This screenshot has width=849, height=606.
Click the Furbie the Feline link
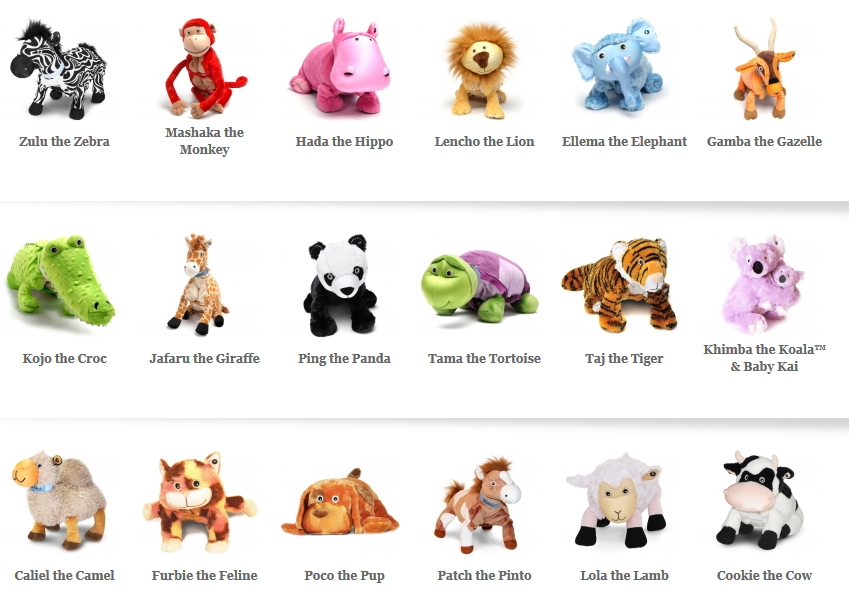pos(205,575)
